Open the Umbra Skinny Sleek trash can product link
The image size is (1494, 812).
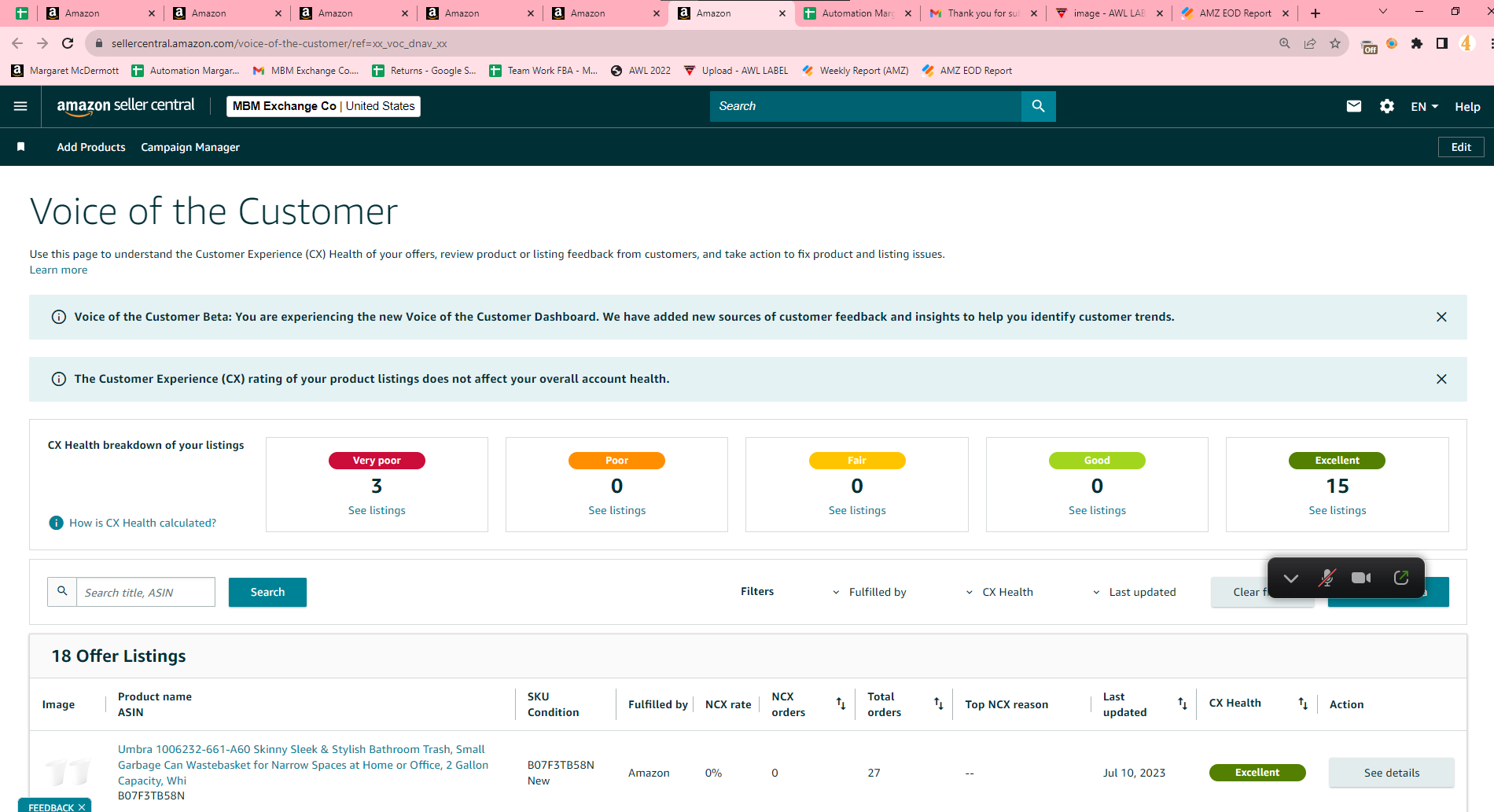(x=303, y=765)
